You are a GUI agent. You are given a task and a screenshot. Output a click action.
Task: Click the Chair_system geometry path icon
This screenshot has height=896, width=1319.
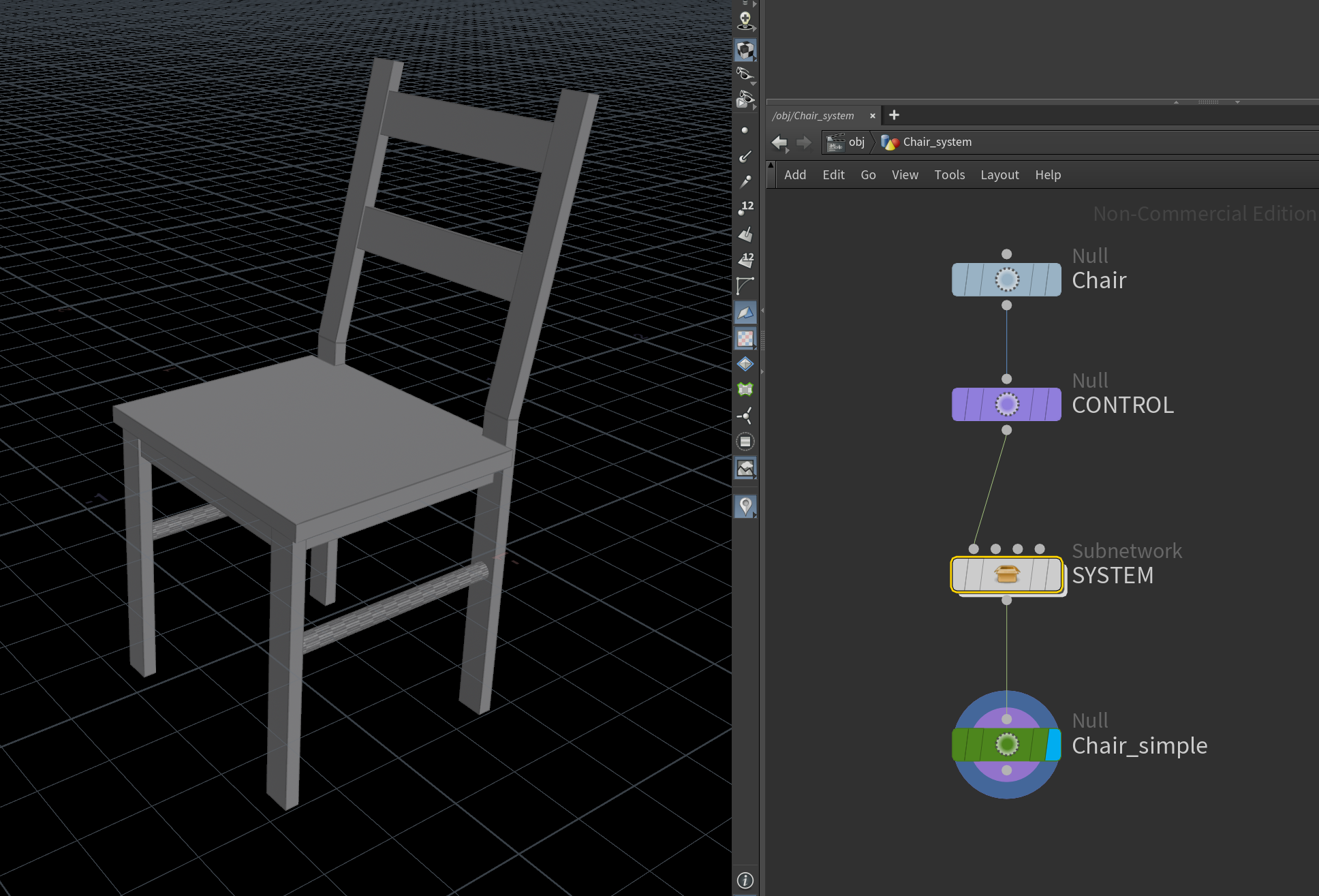tap(890, 142)
